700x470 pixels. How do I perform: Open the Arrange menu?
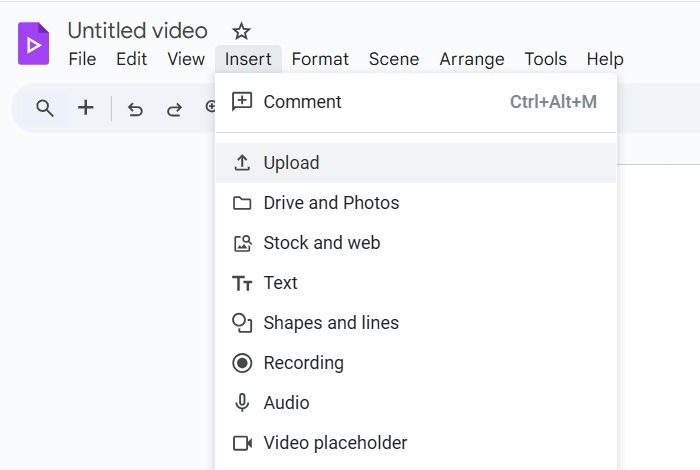tap(471, 59)
